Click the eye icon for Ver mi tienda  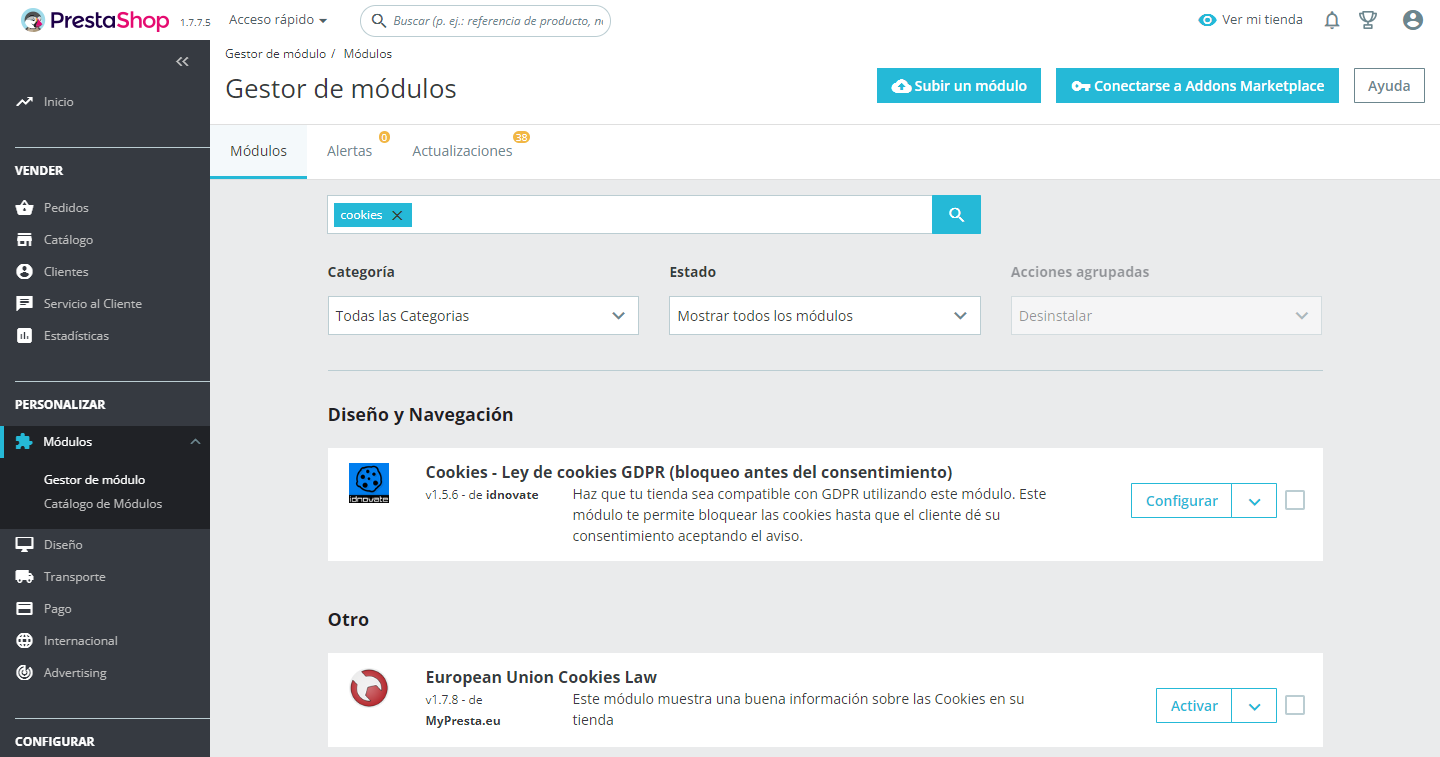point(1207,20)
